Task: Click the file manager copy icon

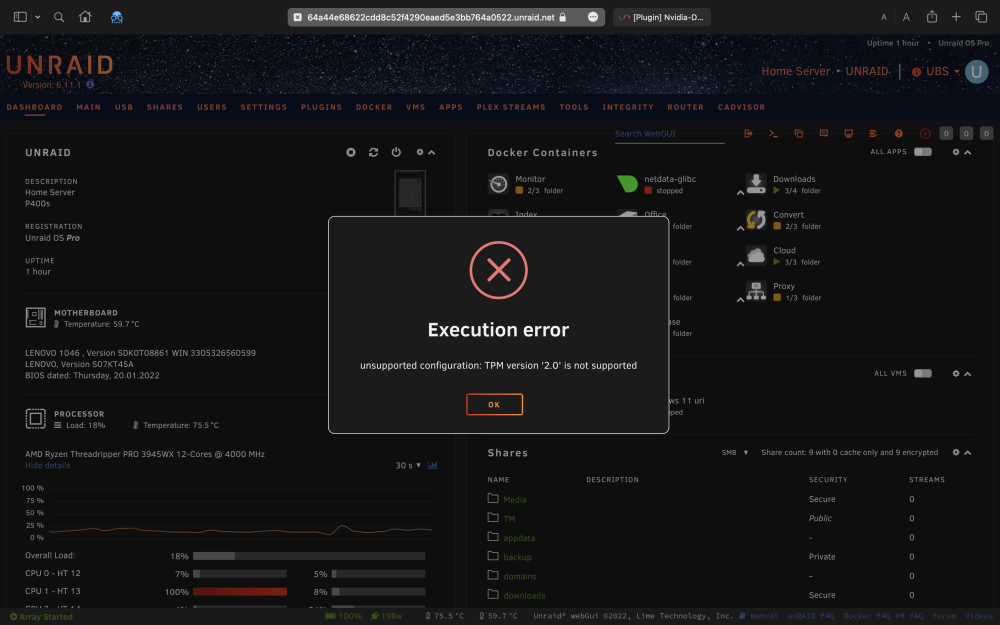Action: (798, 133)
